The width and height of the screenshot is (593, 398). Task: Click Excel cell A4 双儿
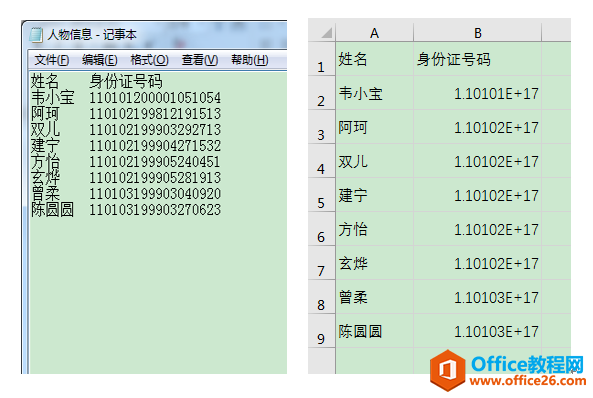374,161
